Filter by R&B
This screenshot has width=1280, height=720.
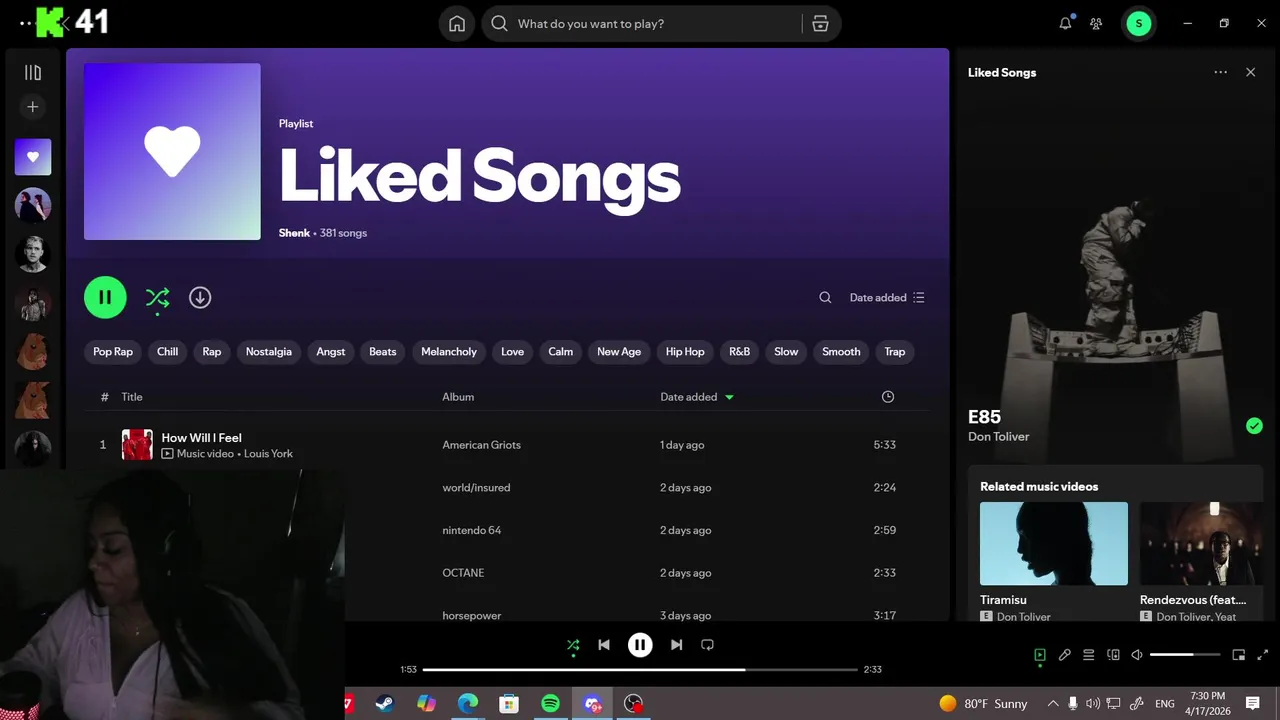pos(740,352)
